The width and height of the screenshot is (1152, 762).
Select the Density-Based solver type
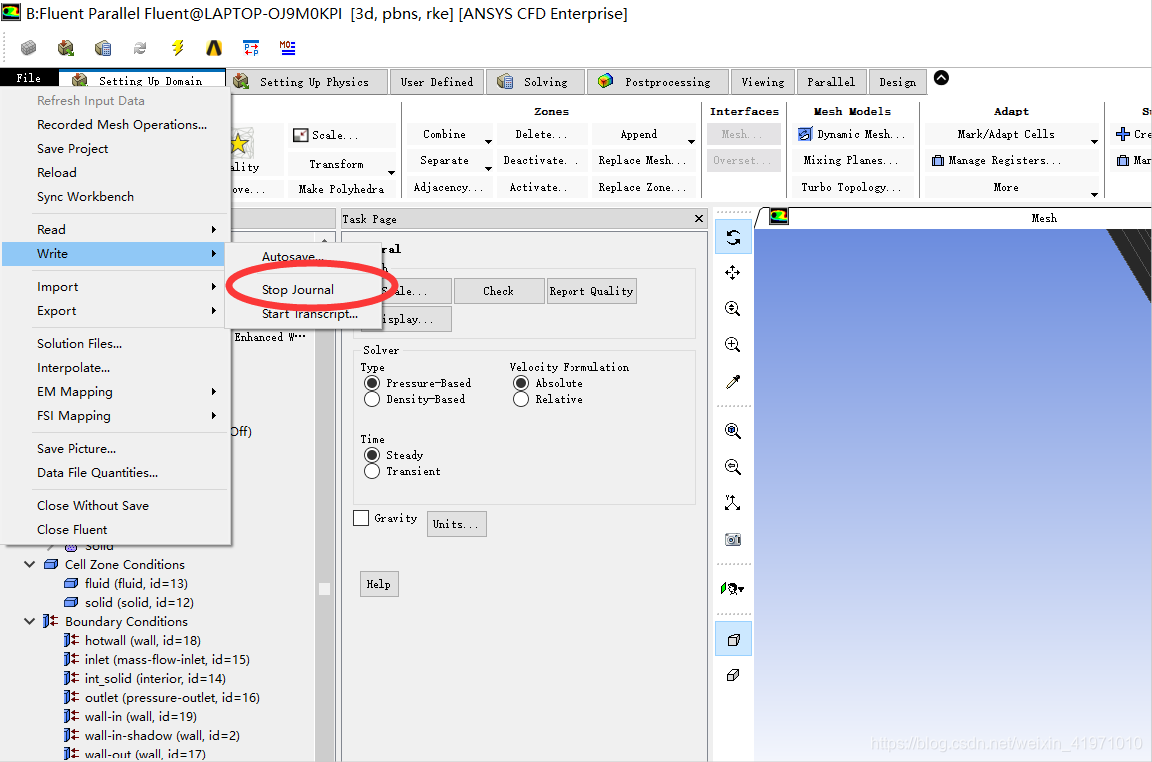click(x=372, y=399)
